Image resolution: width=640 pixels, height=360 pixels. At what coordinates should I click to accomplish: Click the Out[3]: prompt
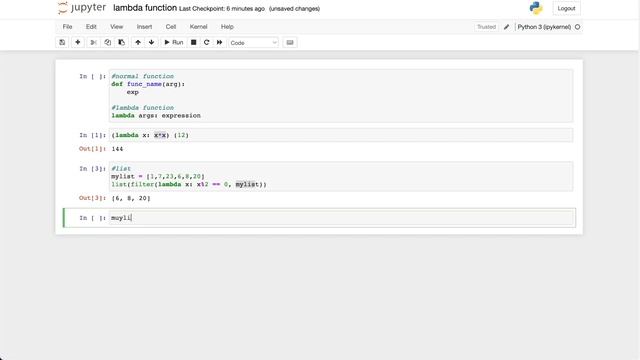[92, 198]
